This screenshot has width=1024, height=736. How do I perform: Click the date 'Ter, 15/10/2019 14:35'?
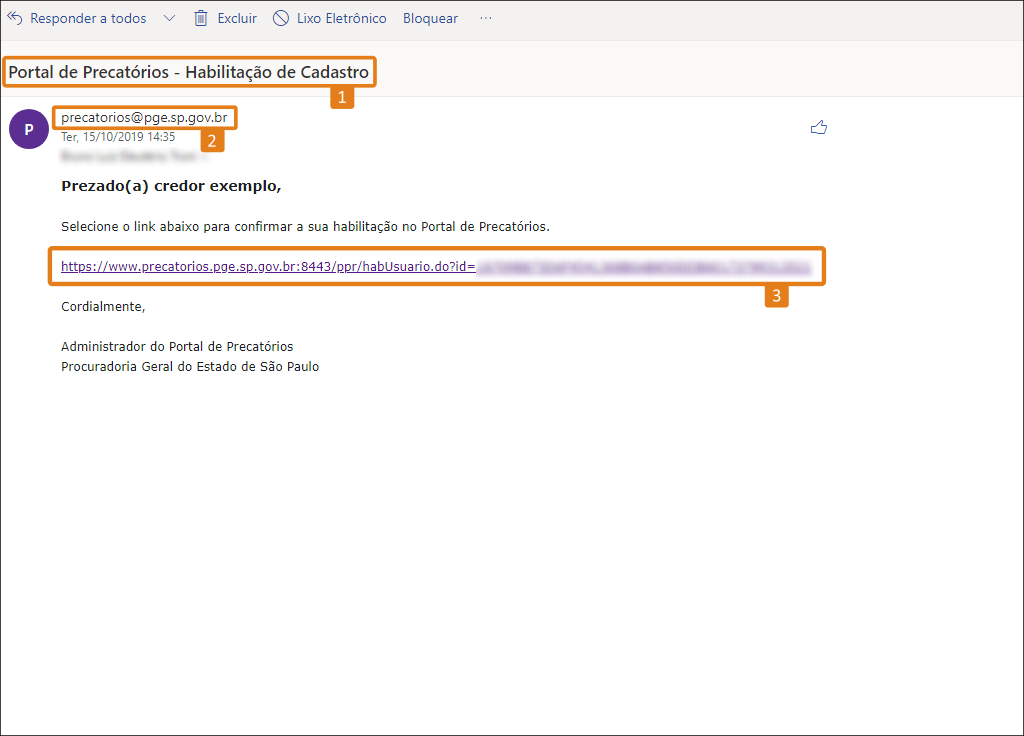coord(118,136)
